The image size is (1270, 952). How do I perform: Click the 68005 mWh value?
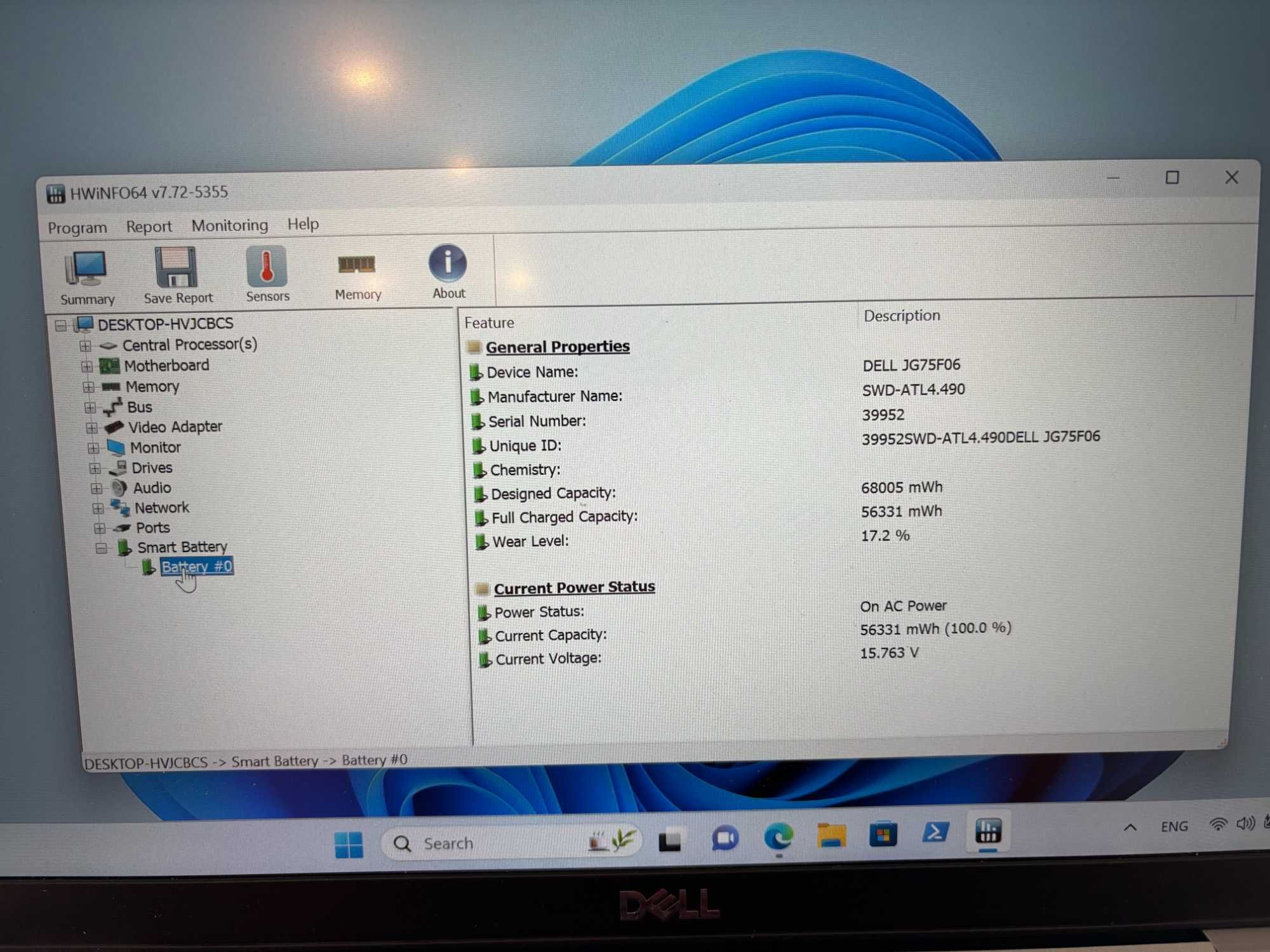pos(902,487)
